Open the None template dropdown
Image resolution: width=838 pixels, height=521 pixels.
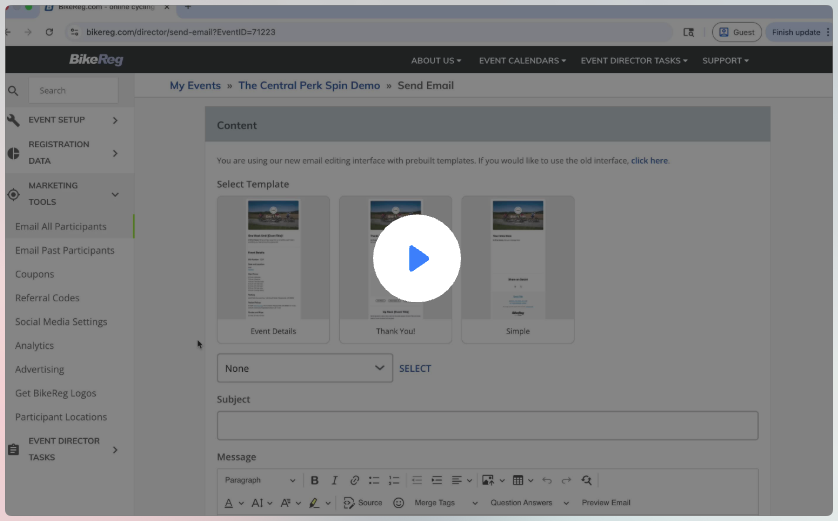[305, 368]
